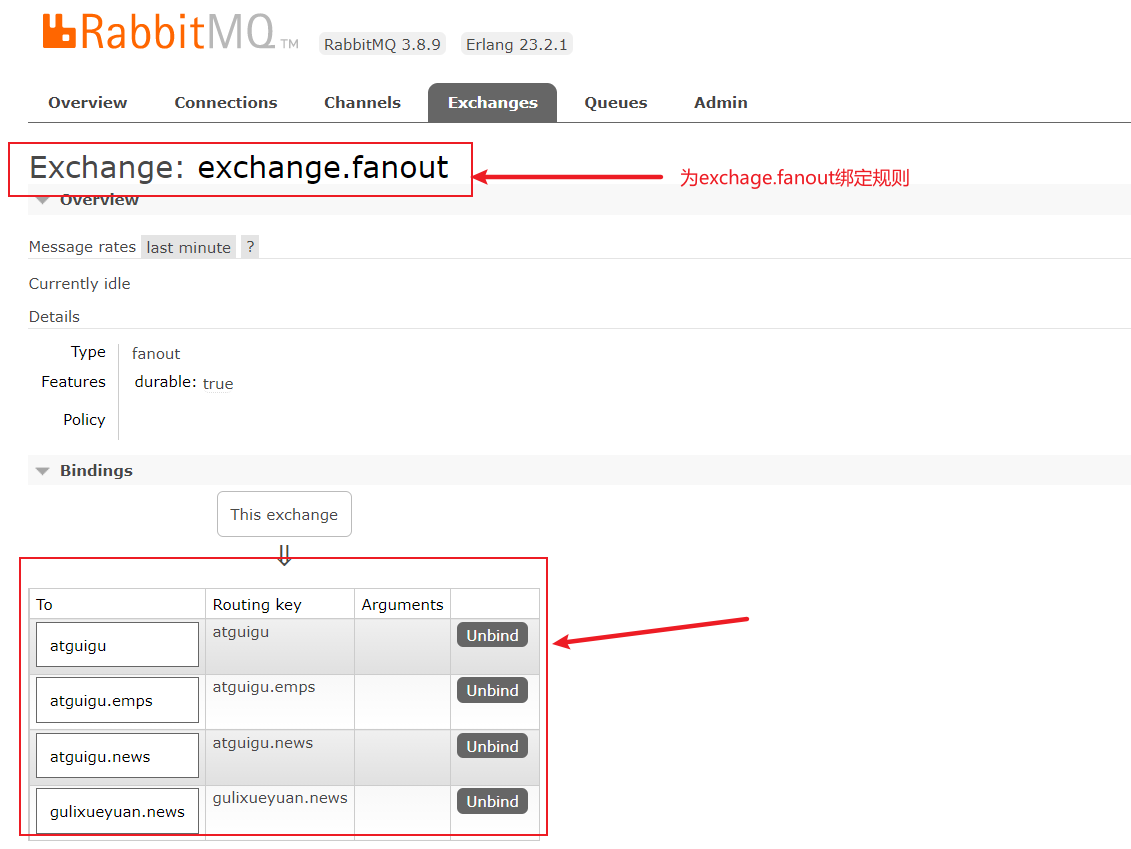Image resolution: width=1131 pixels, height=849 pixels.
Task: Click the 'RabbitMQ 3.8.9' version badge
Action: tap(382, 44)
